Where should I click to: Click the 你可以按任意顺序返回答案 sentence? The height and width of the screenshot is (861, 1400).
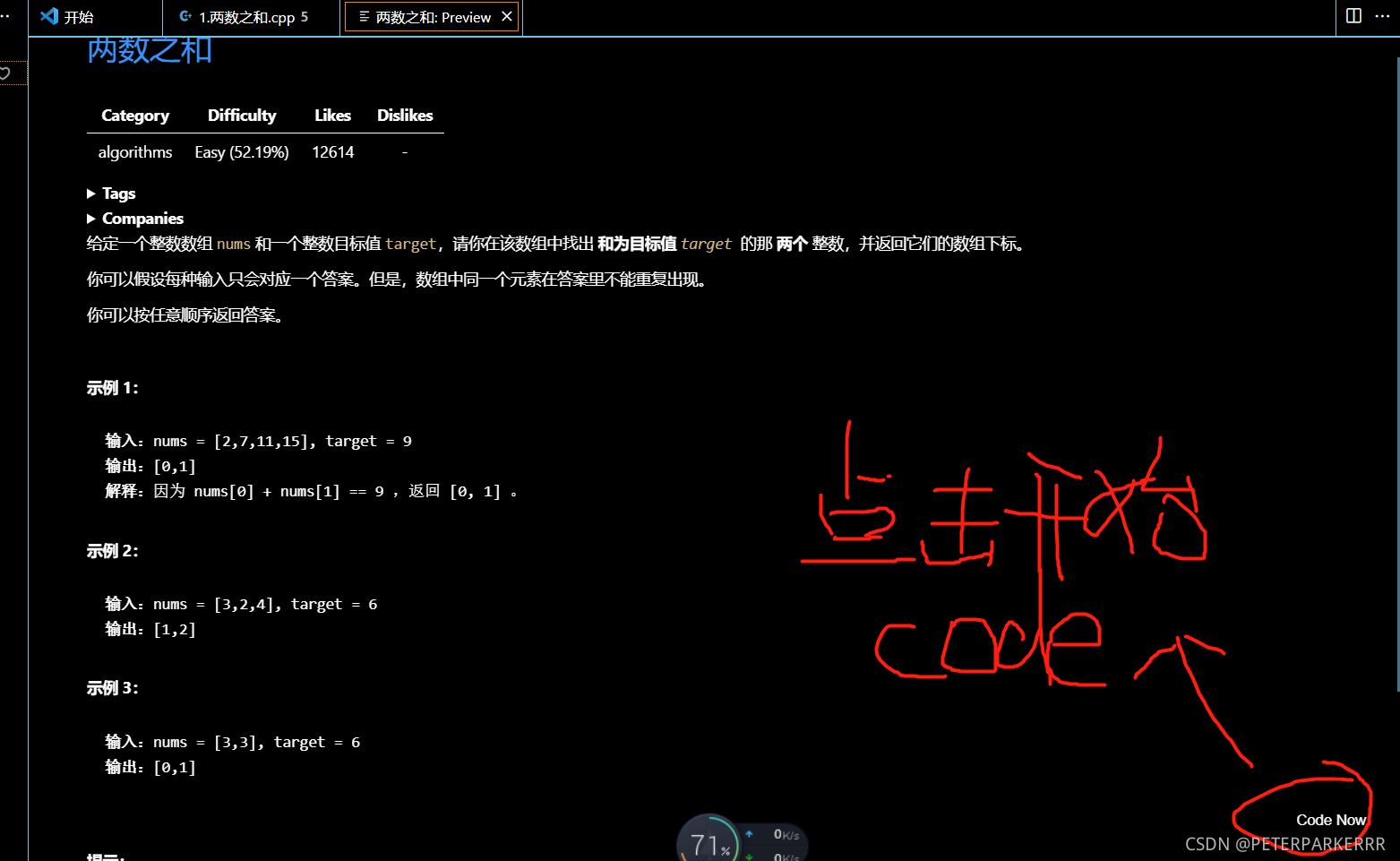click(x=185, y=315)
